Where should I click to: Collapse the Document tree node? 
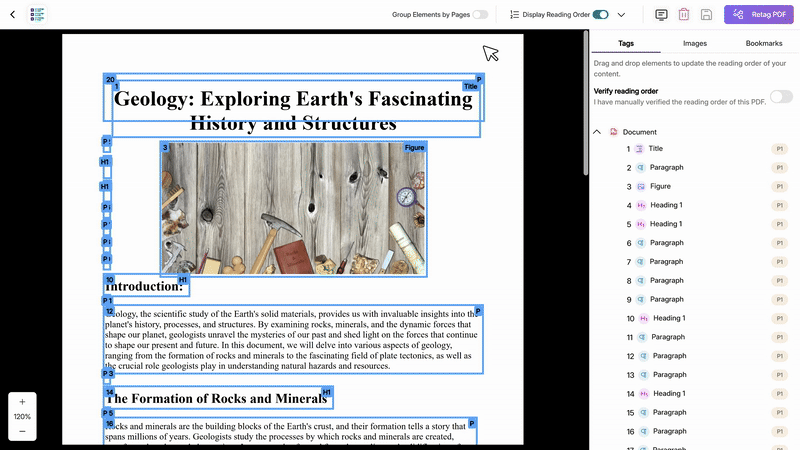point(597,132)
